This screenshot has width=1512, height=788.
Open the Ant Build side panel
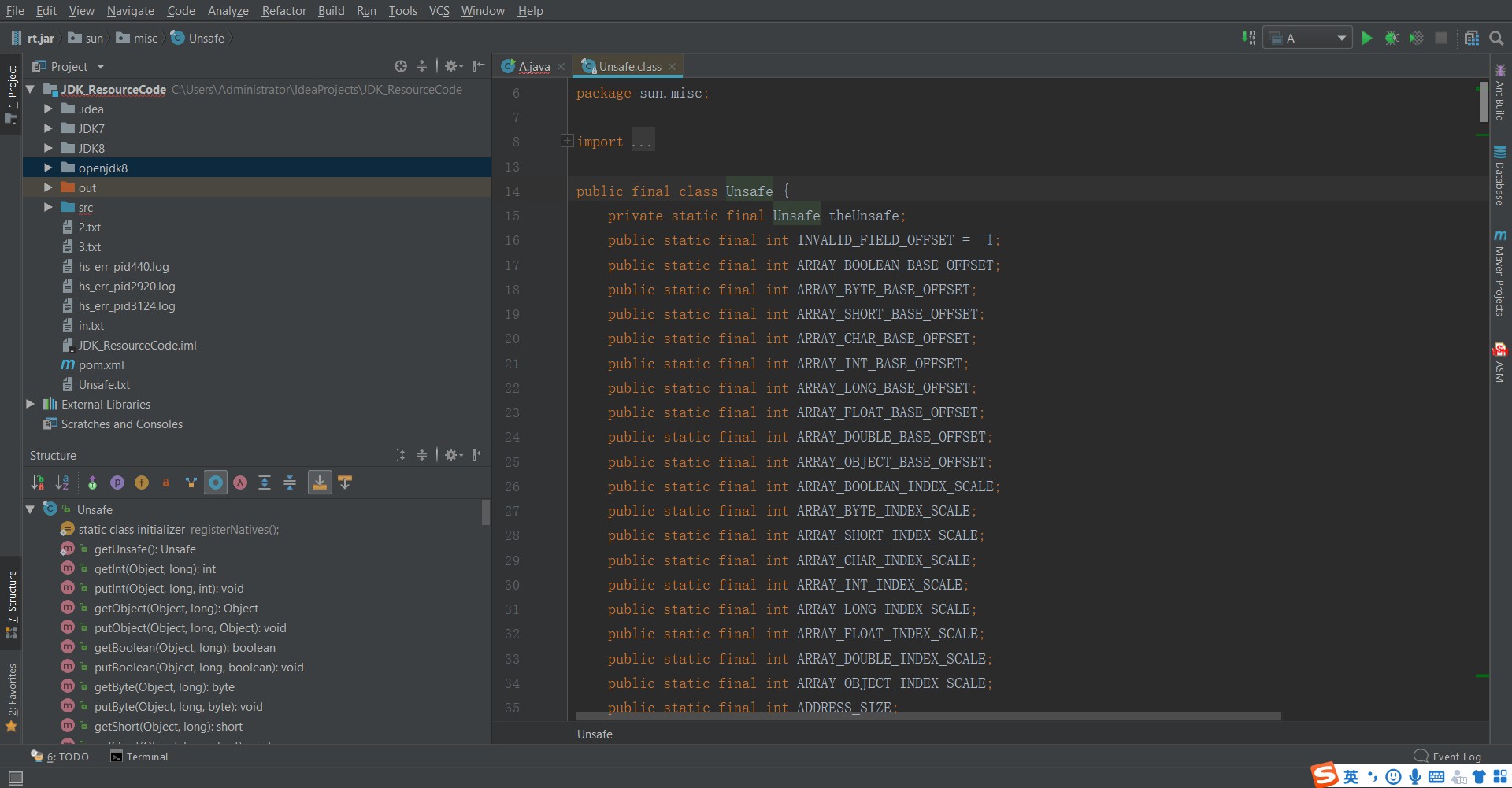pos(1500,93)
